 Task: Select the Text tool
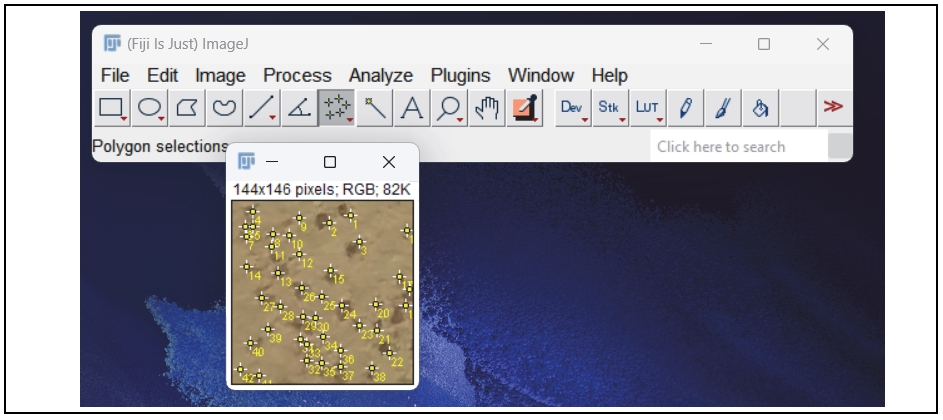[x=411, y=108]
